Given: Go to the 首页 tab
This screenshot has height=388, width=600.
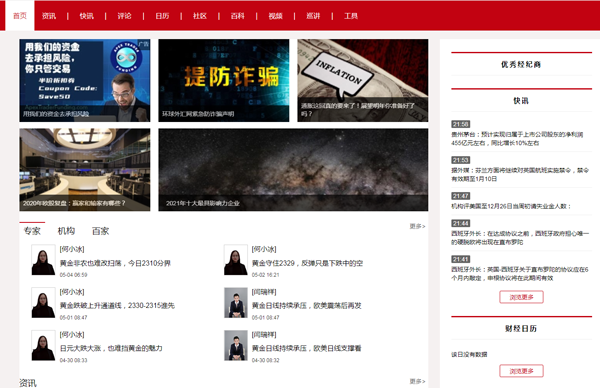Looking at the screenshot, I should [20, 16].
